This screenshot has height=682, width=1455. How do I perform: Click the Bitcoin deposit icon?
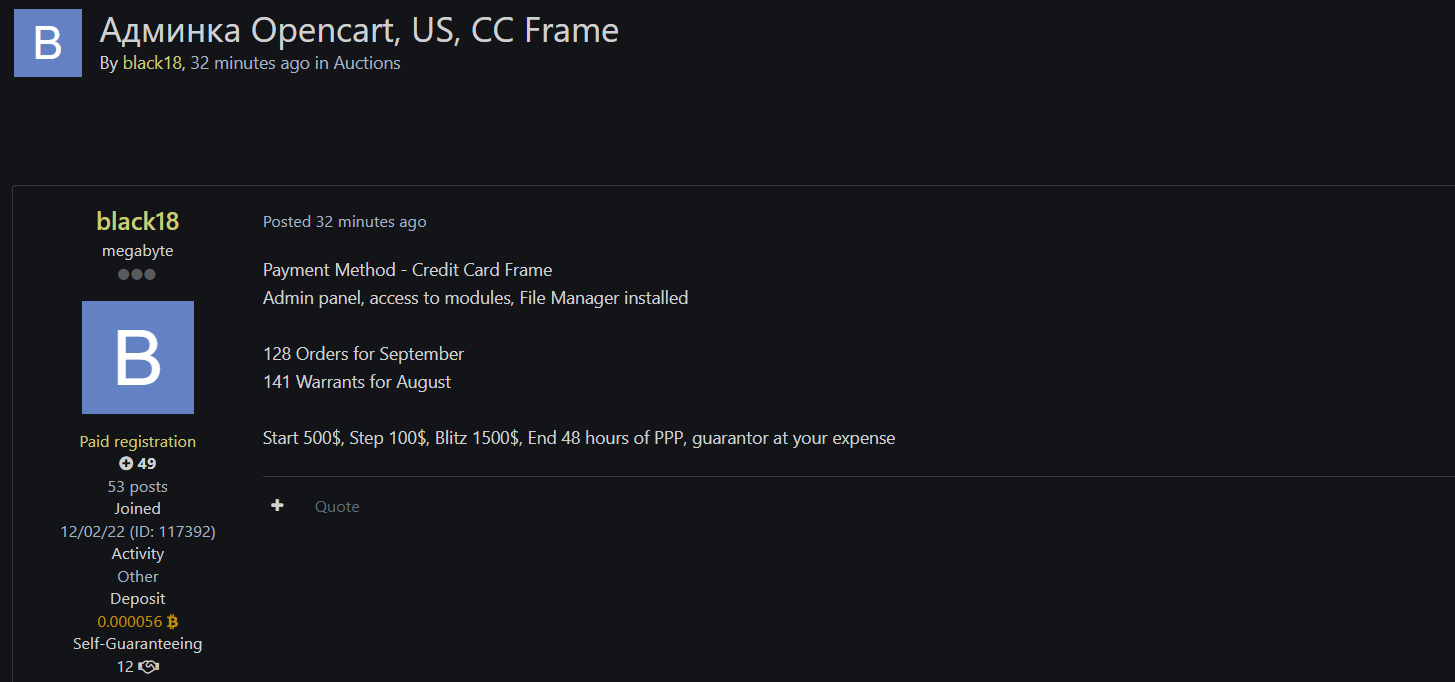click(173, 622)
